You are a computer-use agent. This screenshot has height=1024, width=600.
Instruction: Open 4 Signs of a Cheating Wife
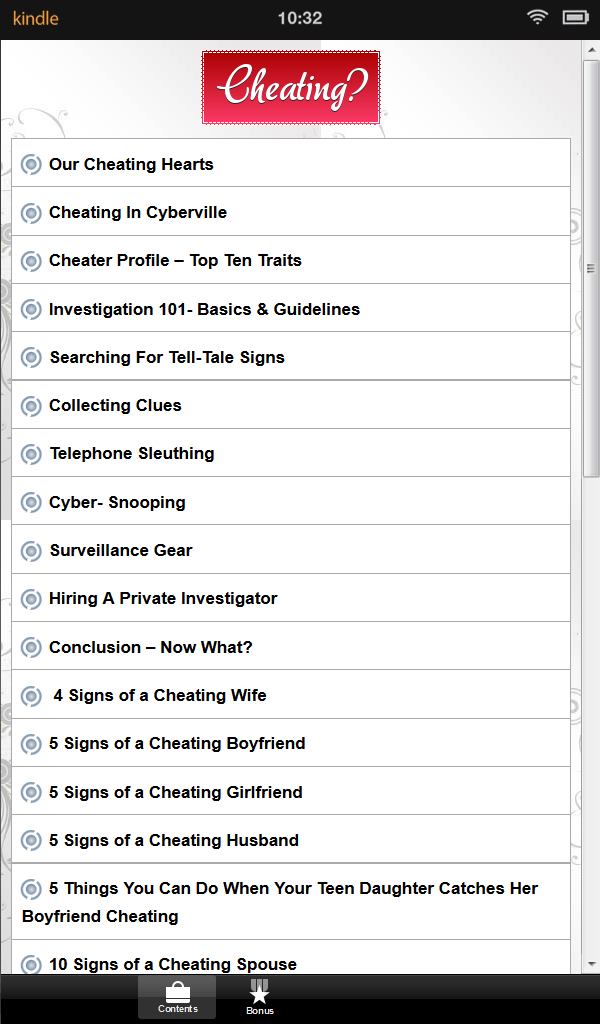tap(160, 695)
